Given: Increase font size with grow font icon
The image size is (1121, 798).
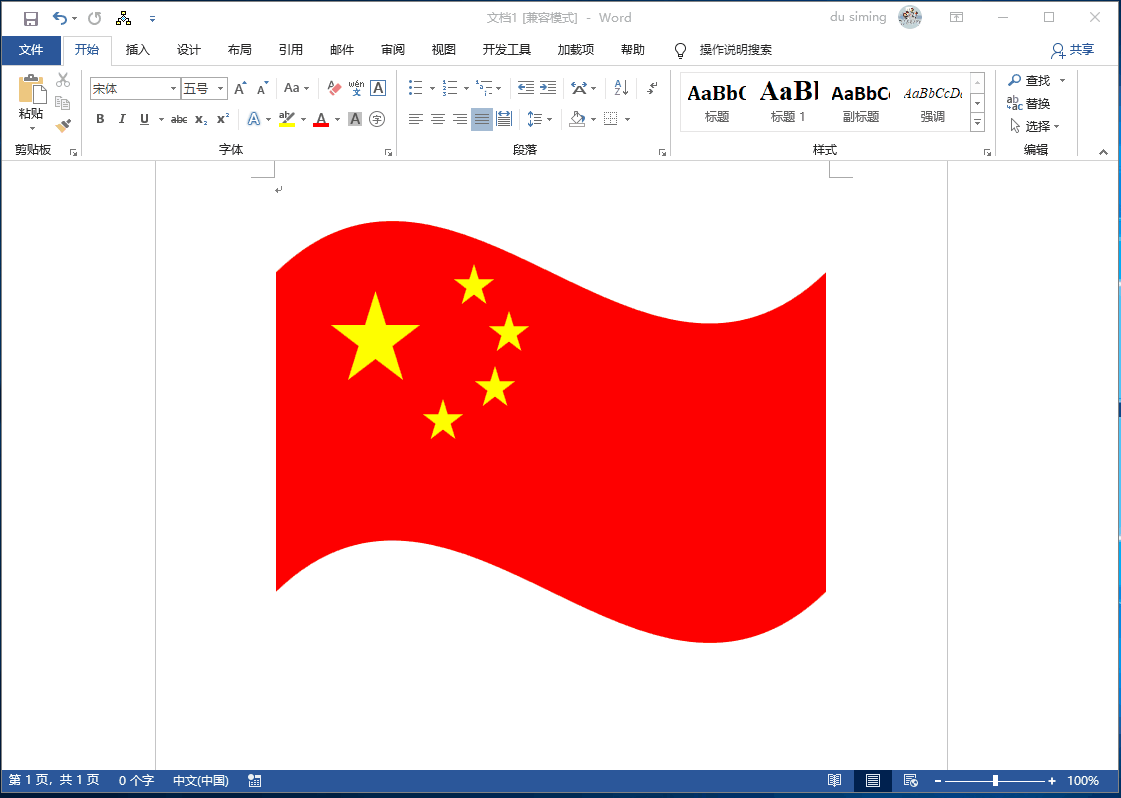Looking at the screenshot, I should 241,89.
